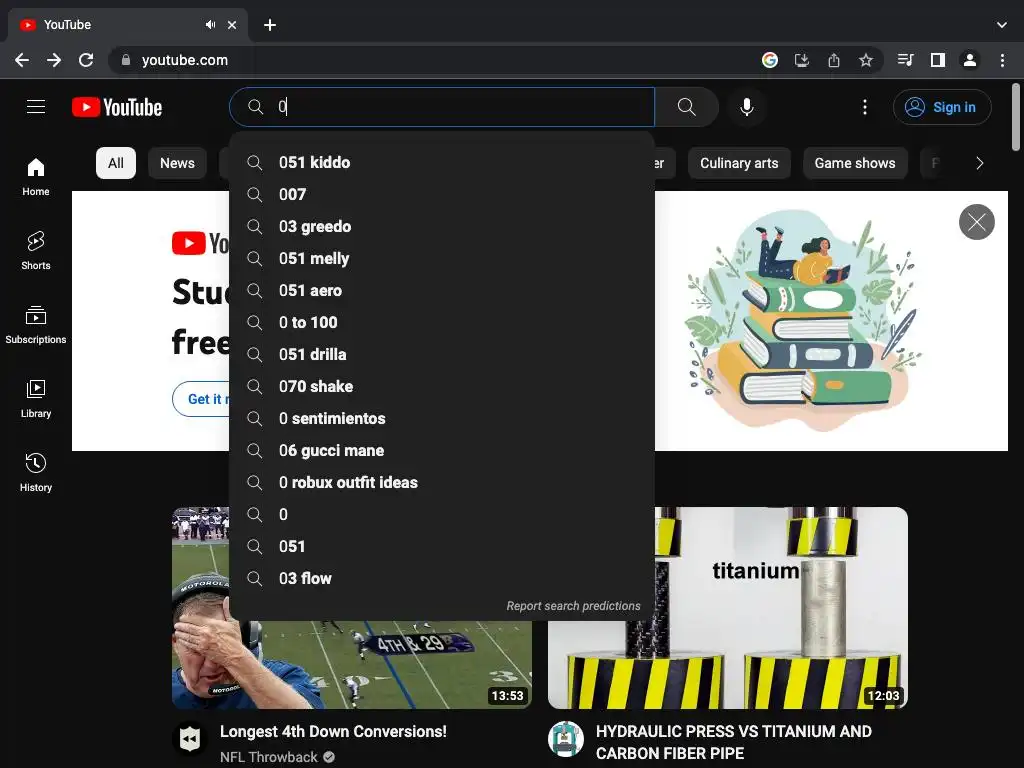
Task: Select the Culinary arts chip
Action: click(739, 163)
